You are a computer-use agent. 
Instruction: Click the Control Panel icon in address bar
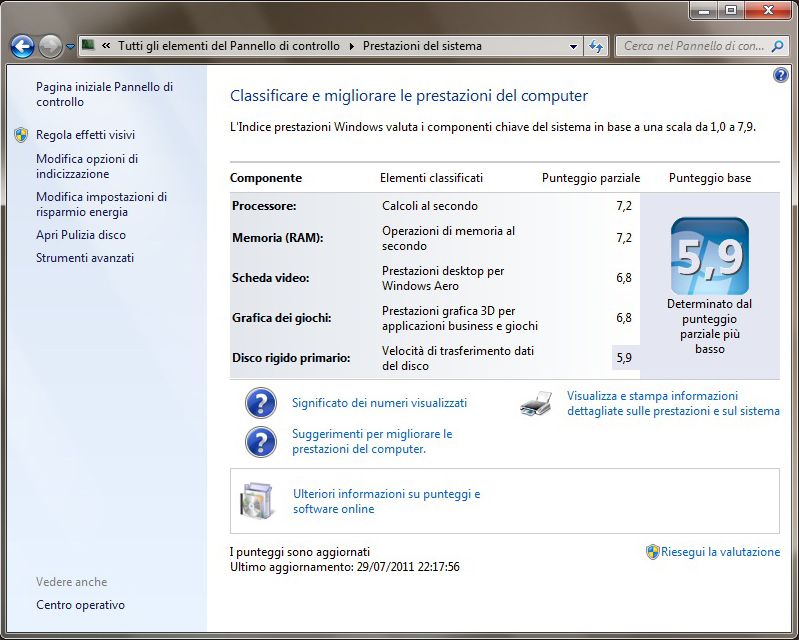[88, 45]
